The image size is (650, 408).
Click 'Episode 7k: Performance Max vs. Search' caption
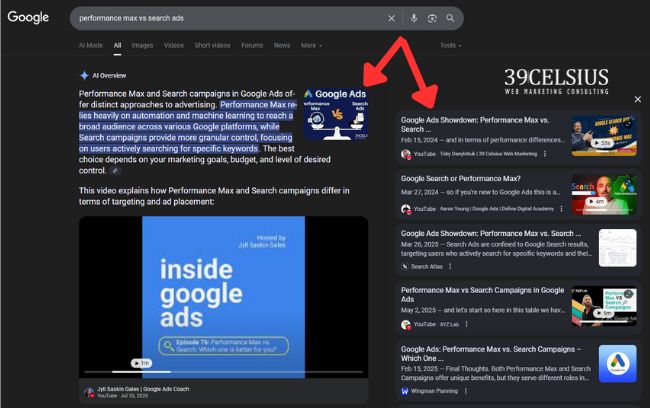click(x=224, y=346)
